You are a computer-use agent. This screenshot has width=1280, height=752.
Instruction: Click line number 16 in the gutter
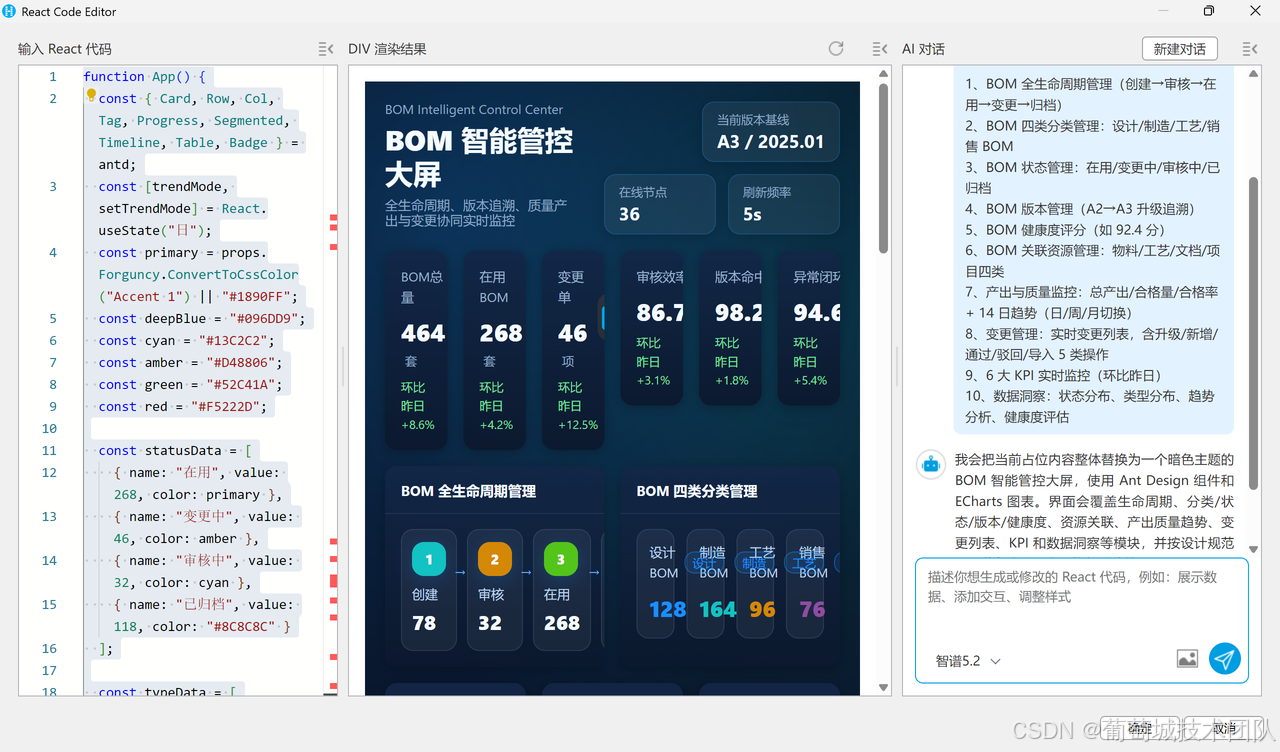(x=49, y=648)
